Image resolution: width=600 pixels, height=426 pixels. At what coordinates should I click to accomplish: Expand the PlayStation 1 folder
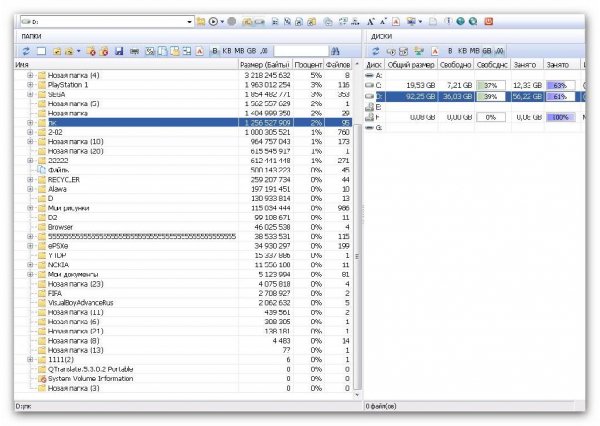[30, 85]
